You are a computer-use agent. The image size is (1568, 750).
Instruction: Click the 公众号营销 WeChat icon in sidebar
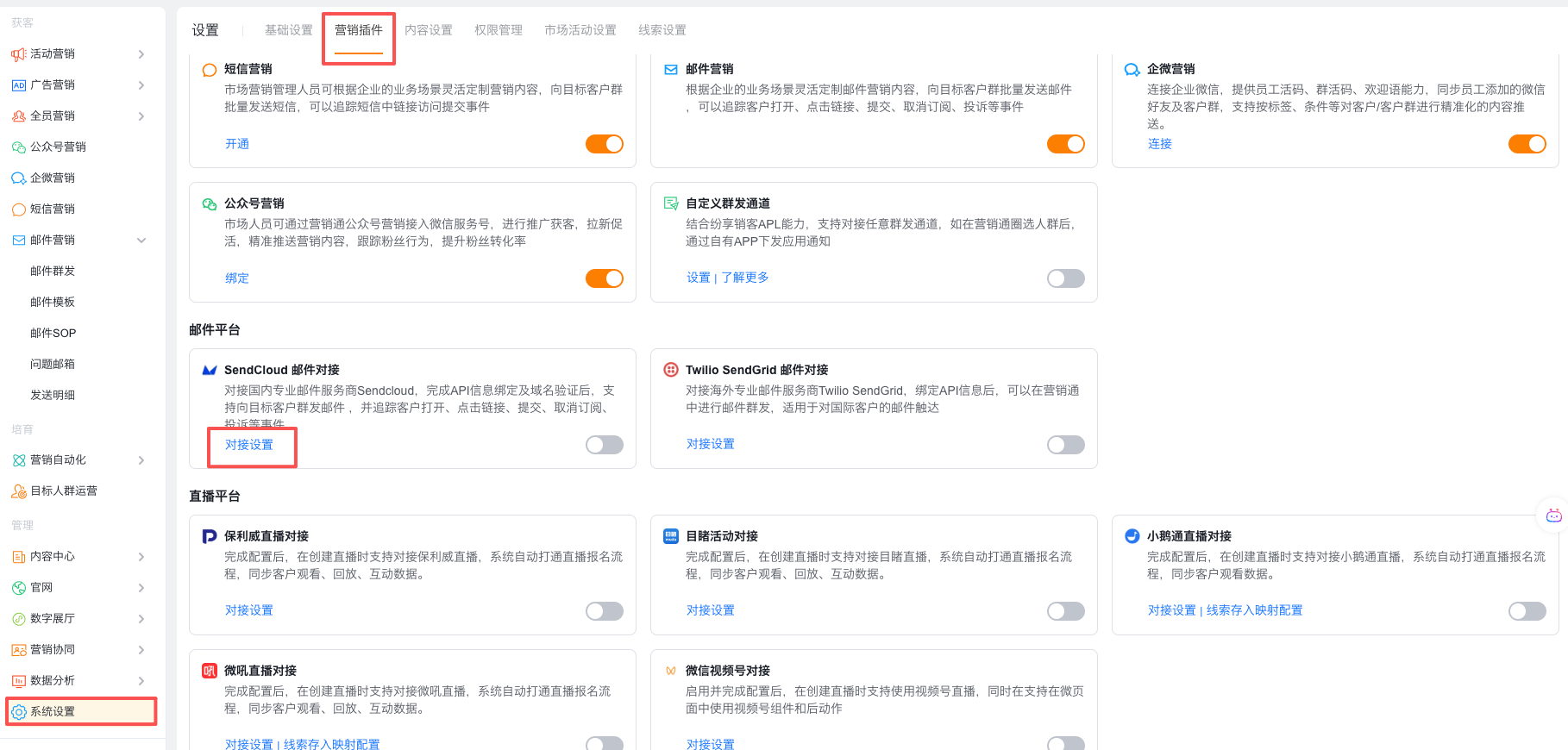tap(18, 147)
